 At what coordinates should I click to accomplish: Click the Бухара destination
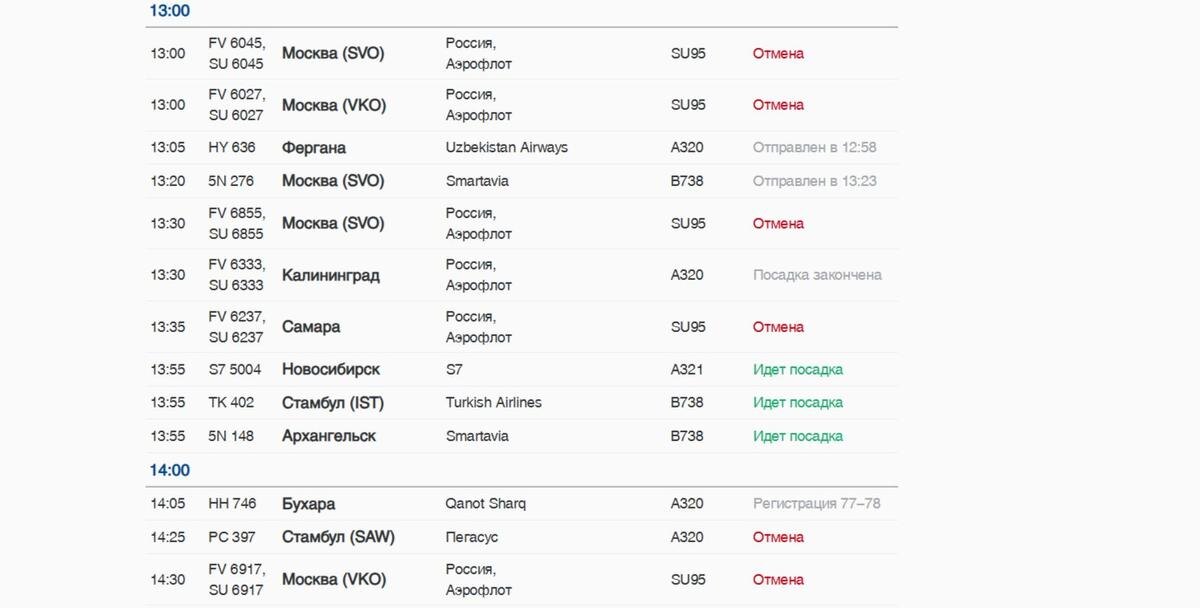point(308,504)
